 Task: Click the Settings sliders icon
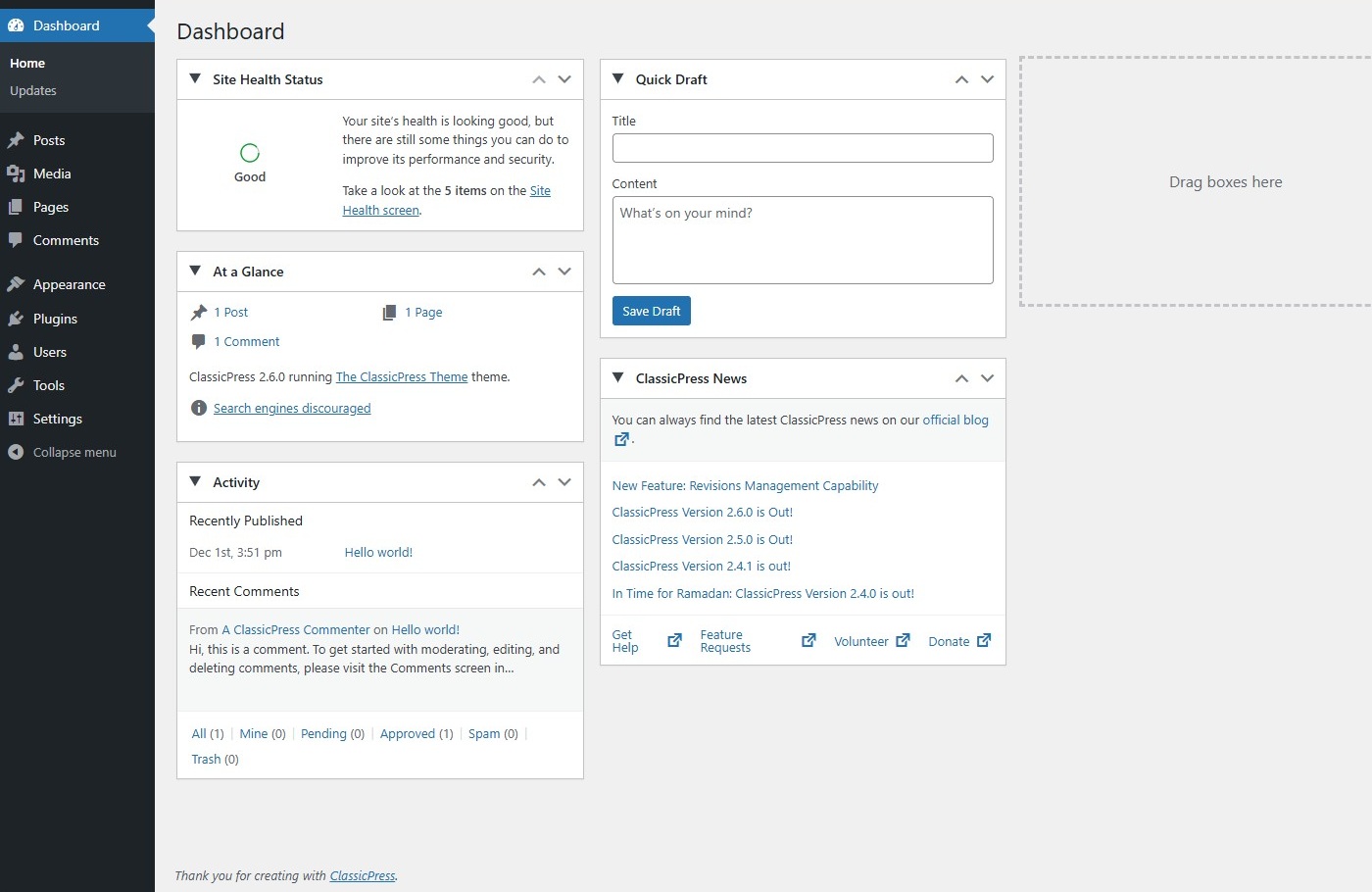click(x=16, y=419)
